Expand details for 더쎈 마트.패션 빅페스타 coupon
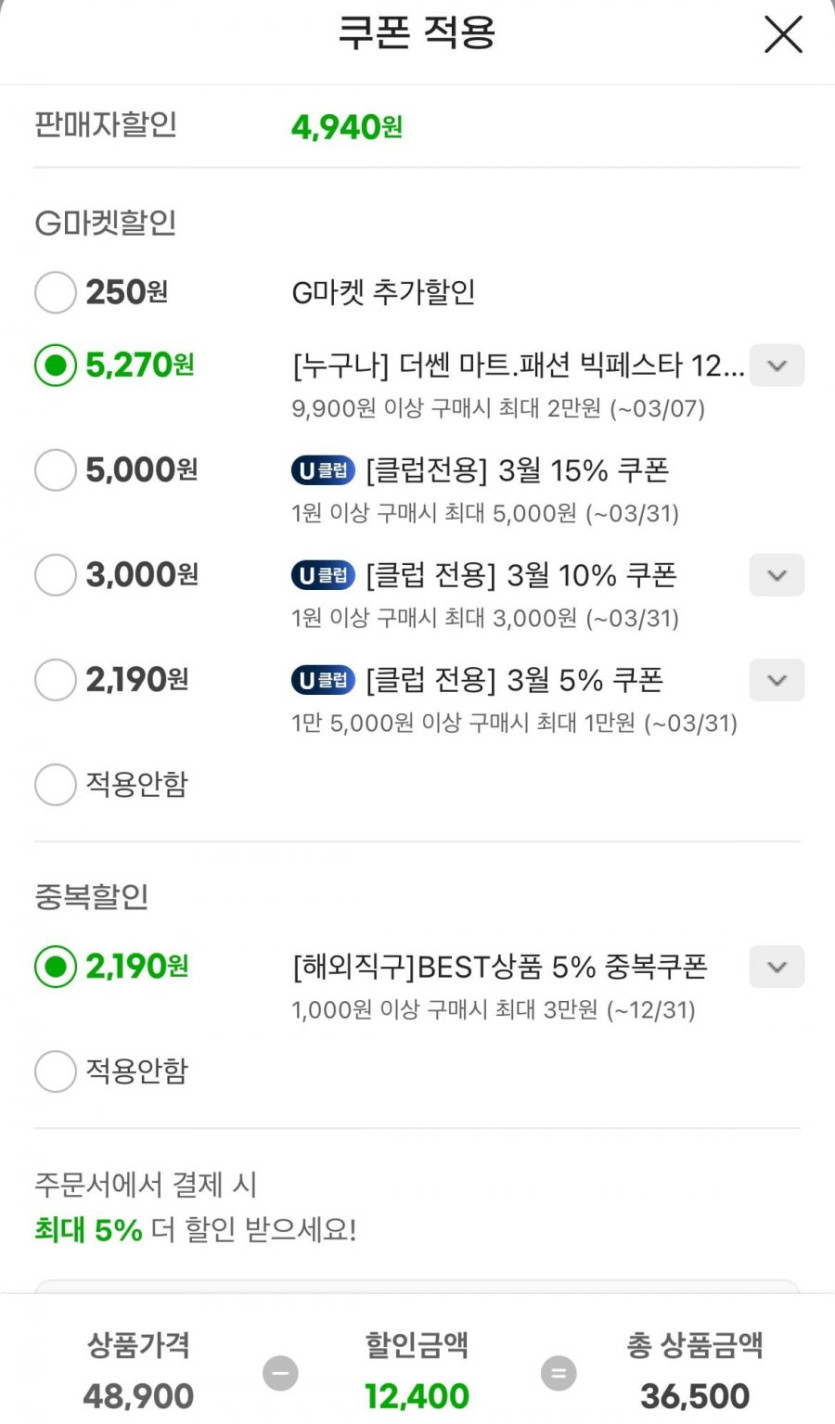The height and width of the screenshot is (1424, 835). [777, 366]
